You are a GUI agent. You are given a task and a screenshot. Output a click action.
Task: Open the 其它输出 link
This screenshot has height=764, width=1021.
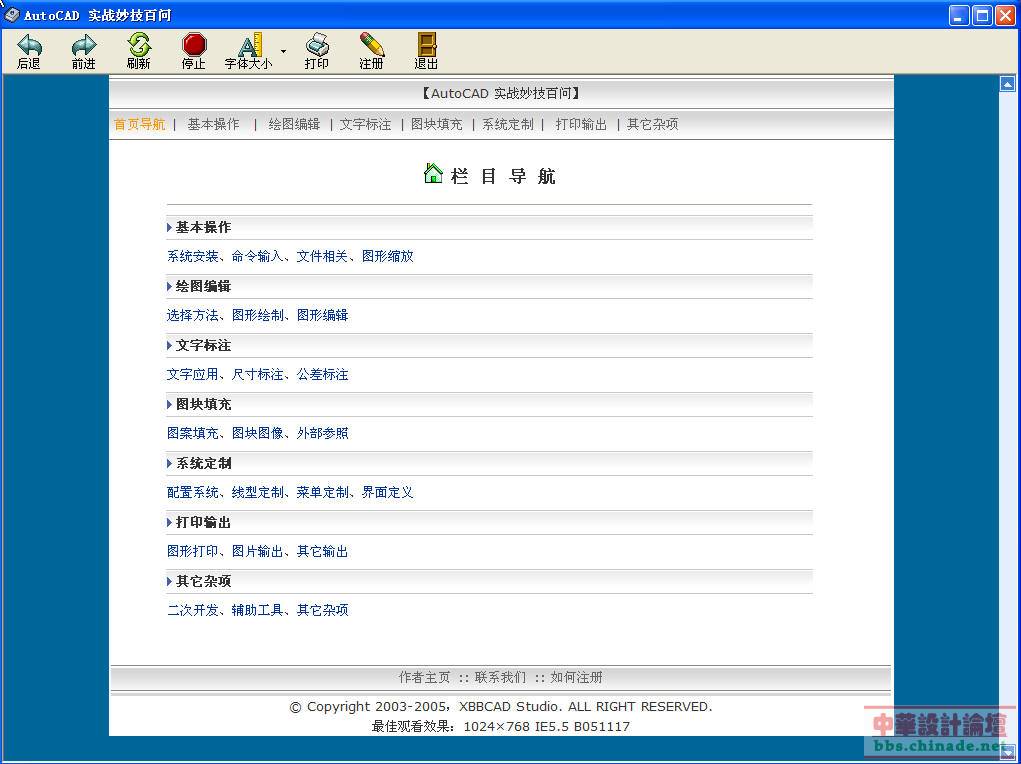pos(322,552)
